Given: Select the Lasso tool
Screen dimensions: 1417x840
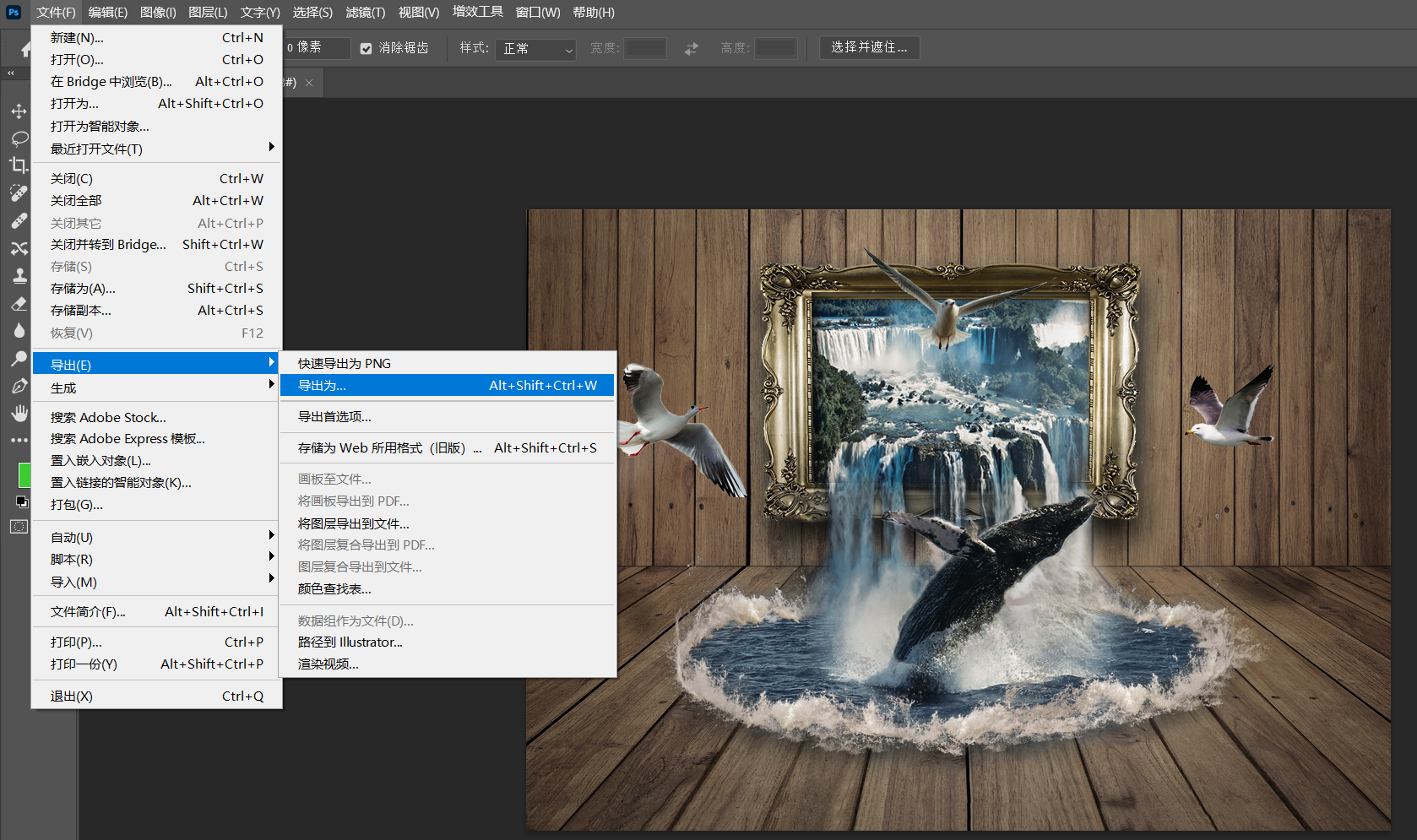Looking at the screenshot, I should click(19, 138).
